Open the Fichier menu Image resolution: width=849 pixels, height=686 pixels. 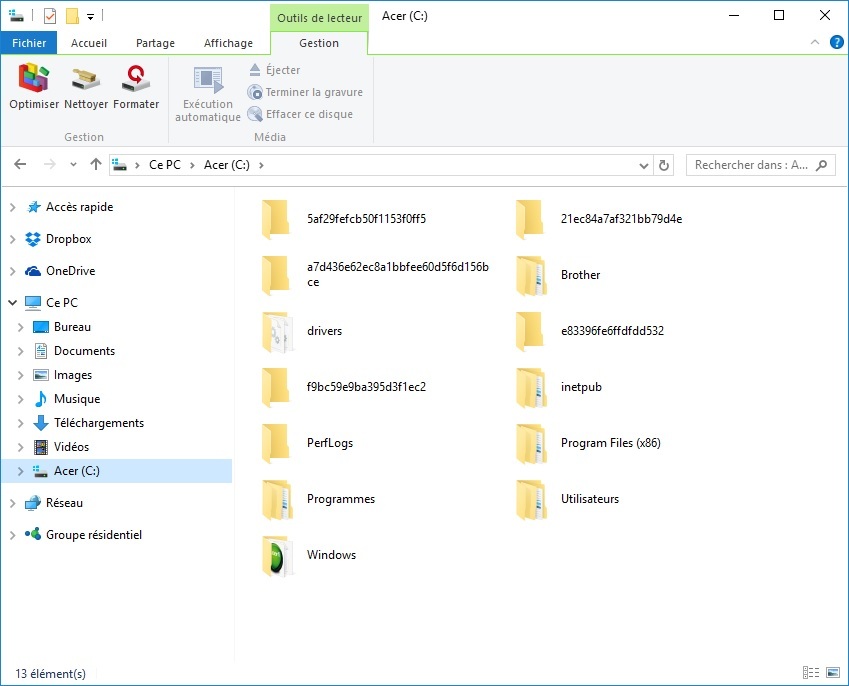[29, 43]
